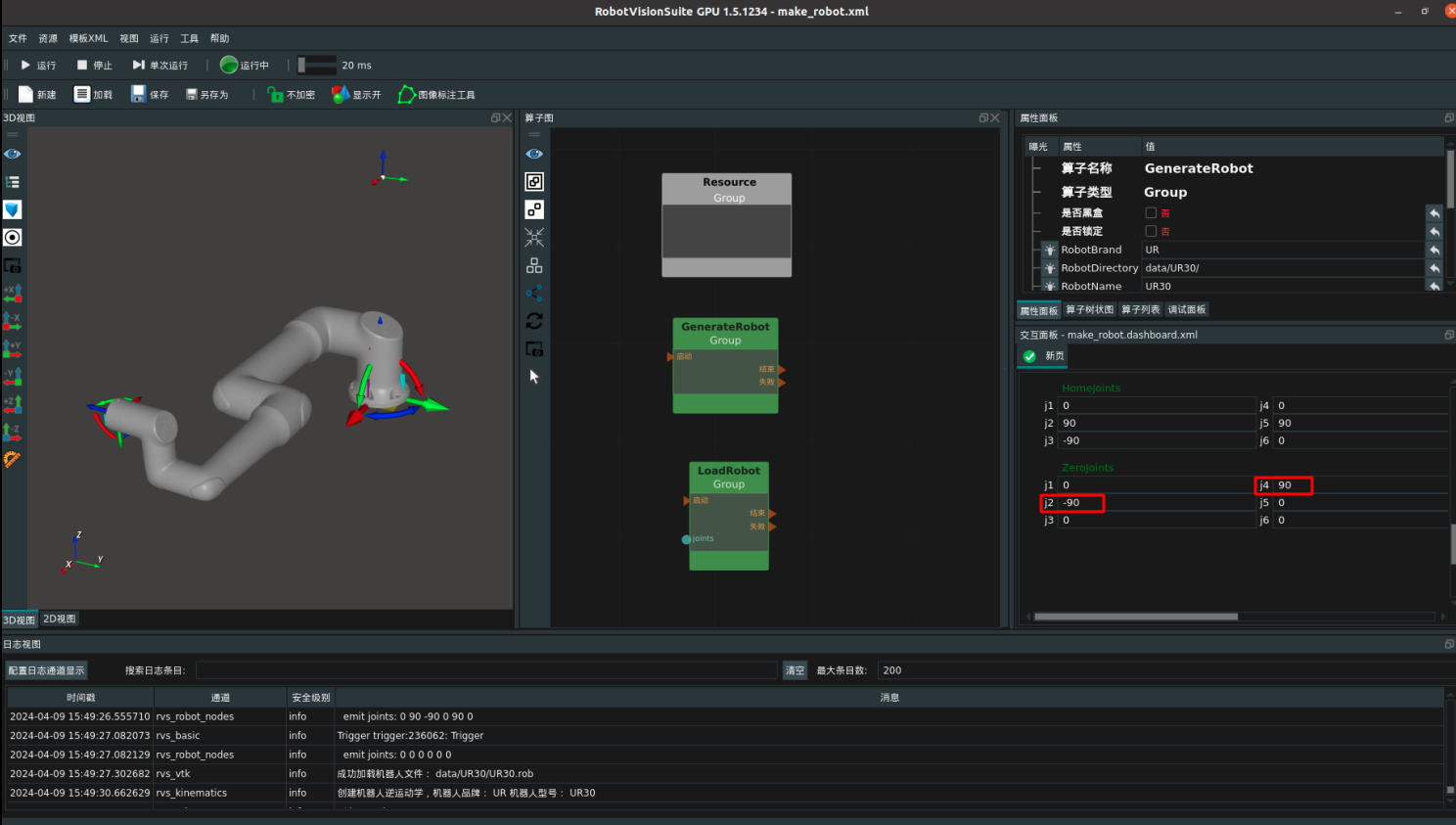1456x825 pixels.
Task: Adjust the 20 ms interval slider
Action: click(x=317, y=66)
